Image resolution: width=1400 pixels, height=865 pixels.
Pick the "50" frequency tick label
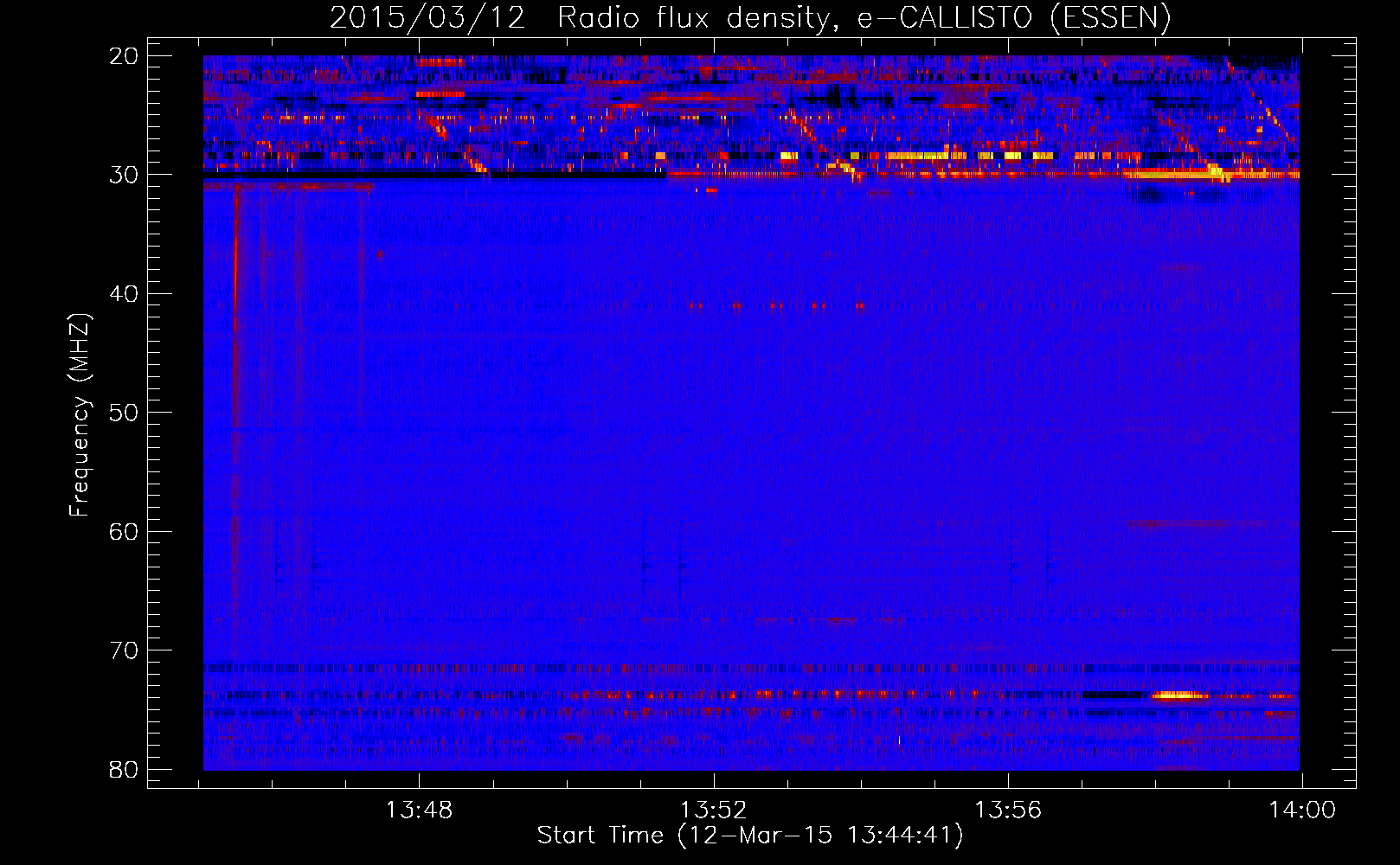click(125, 413)
